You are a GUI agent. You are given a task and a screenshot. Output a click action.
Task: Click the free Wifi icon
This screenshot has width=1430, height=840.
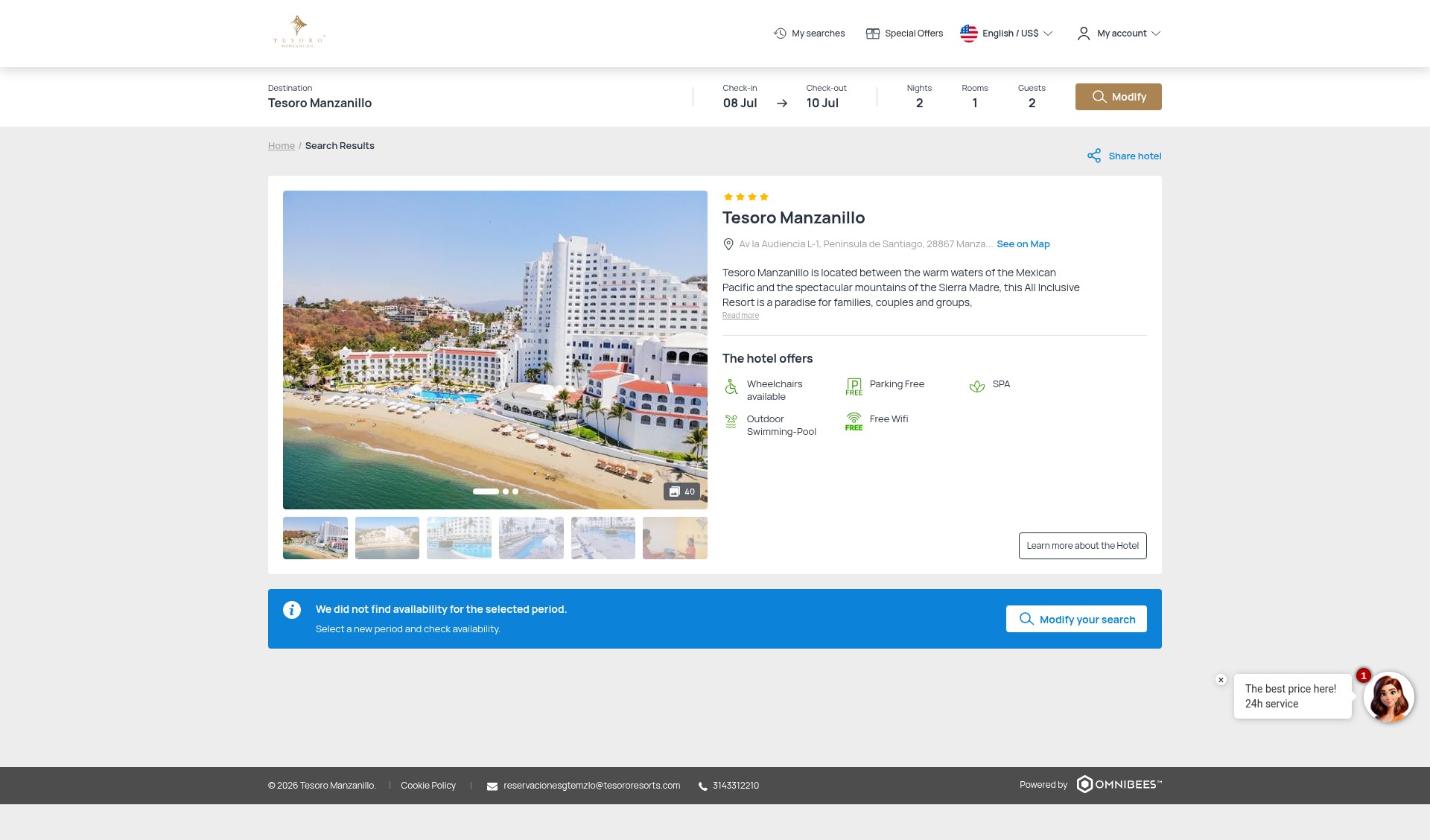(x=854, y=421)
